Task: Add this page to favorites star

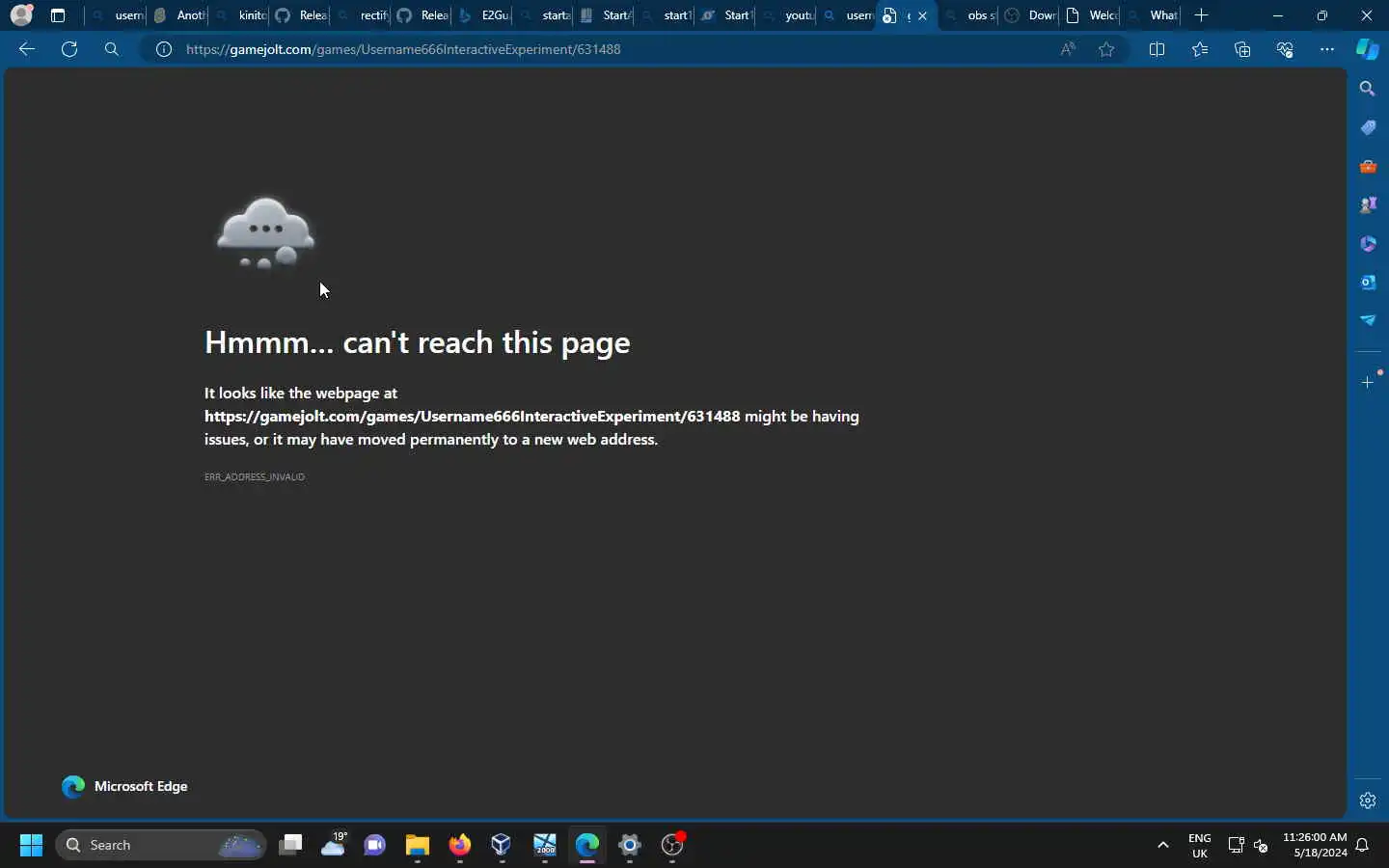Action: (1106, 49)
